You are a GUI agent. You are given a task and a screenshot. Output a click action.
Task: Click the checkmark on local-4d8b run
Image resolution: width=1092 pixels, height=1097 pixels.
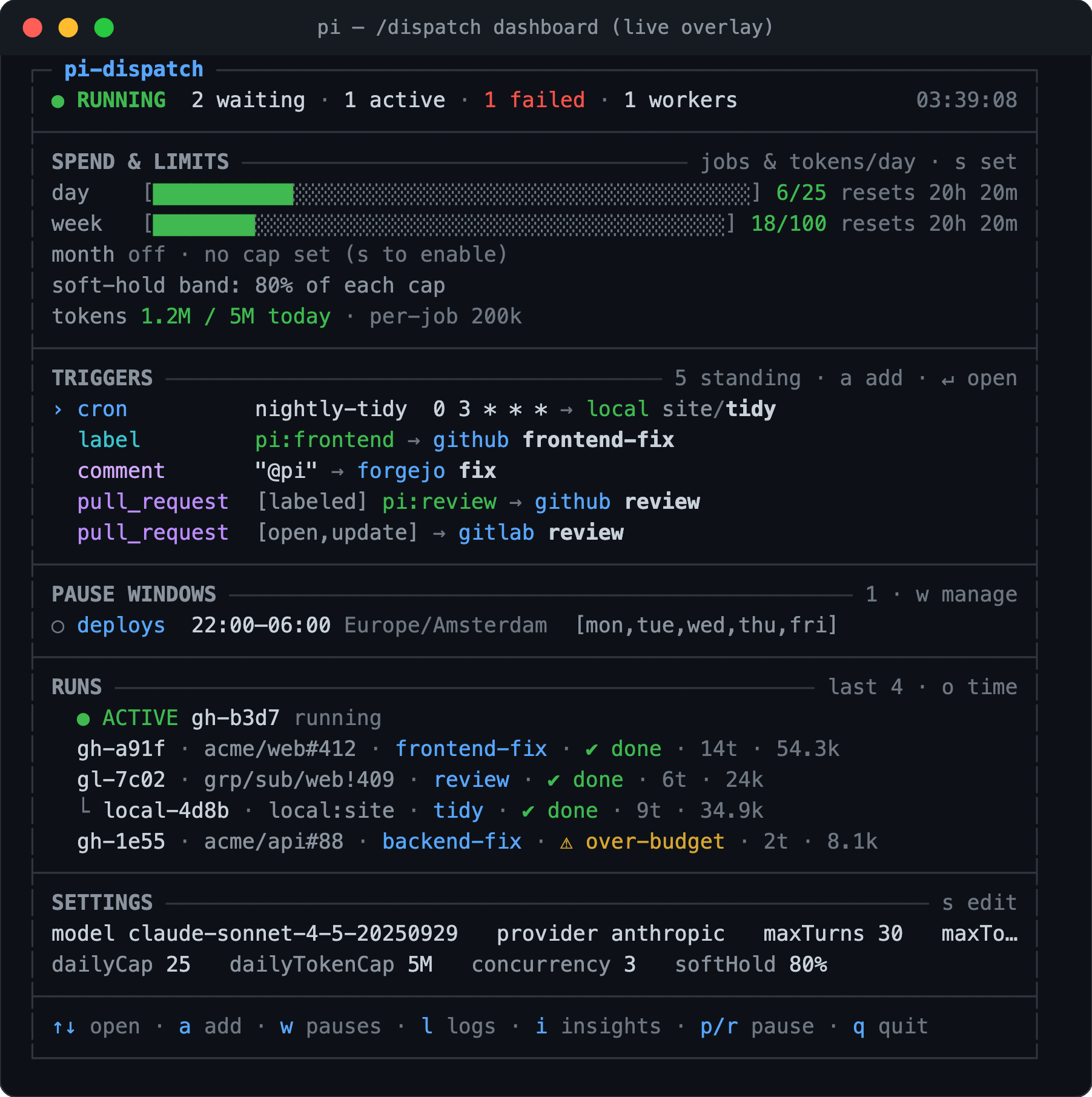528,812
